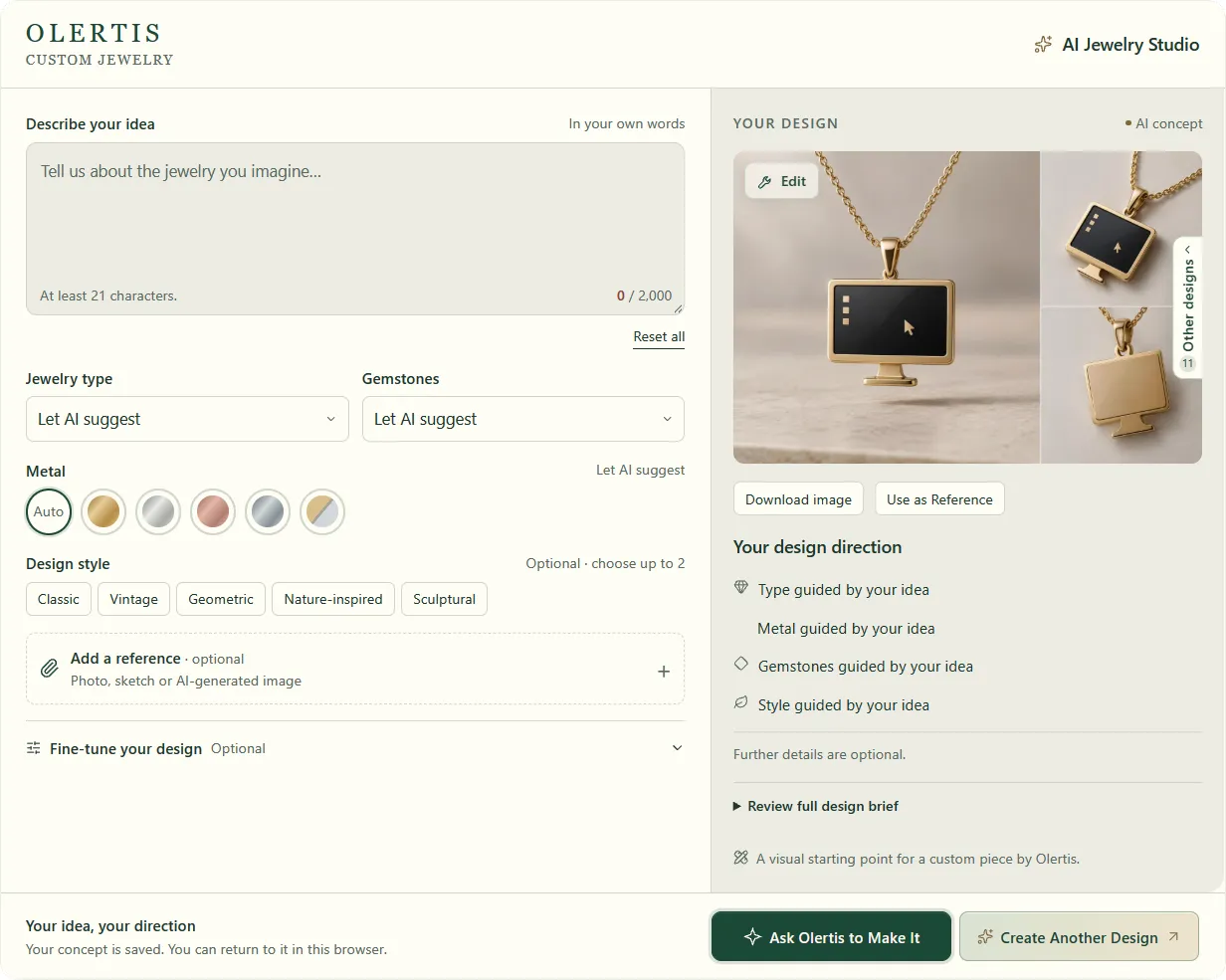Click the AI concept label

click(x=1163, y=123)
